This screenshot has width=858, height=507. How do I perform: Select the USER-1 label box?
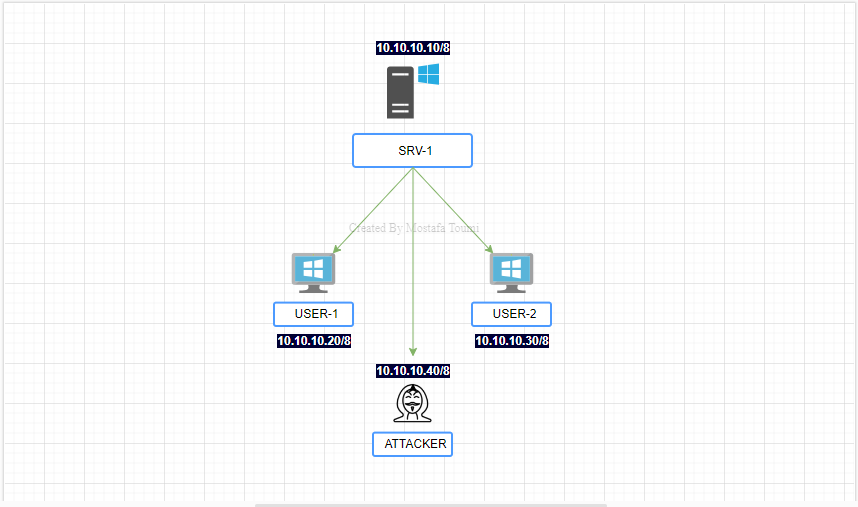pos(313,315)
